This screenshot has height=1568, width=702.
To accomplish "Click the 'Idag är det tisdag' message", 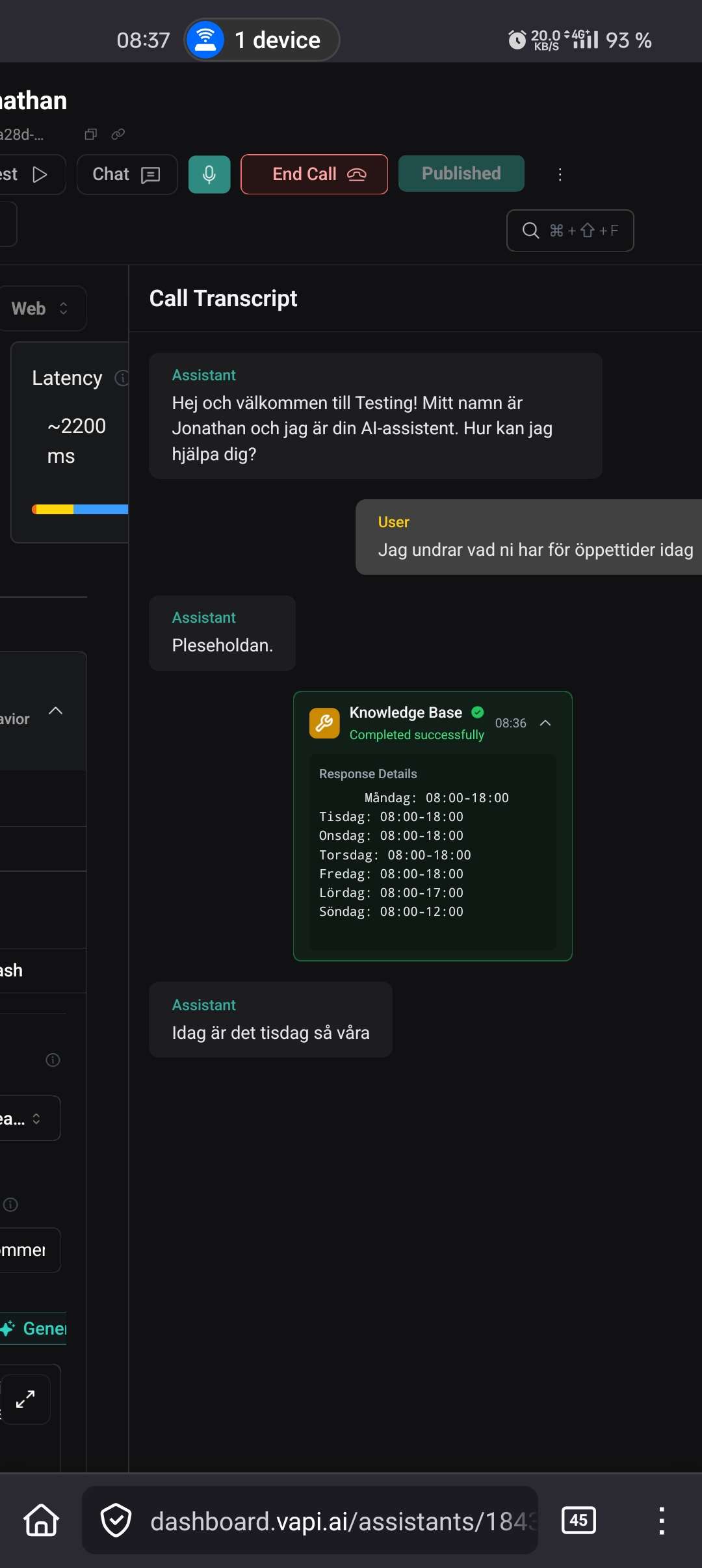I will click(x=270, y=1020).
